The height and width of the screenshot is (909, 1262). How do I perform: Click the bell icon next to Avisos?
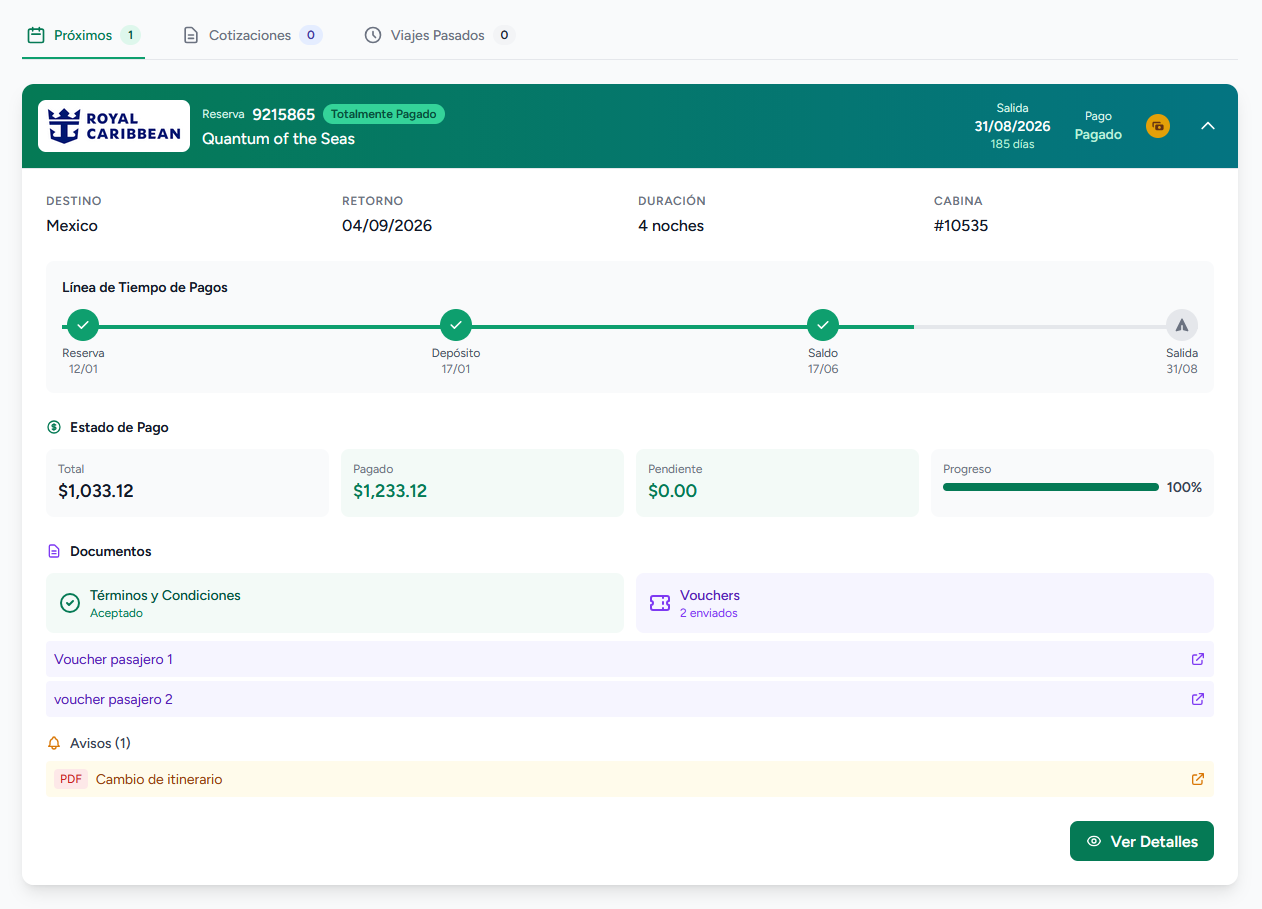pos(52,743)
